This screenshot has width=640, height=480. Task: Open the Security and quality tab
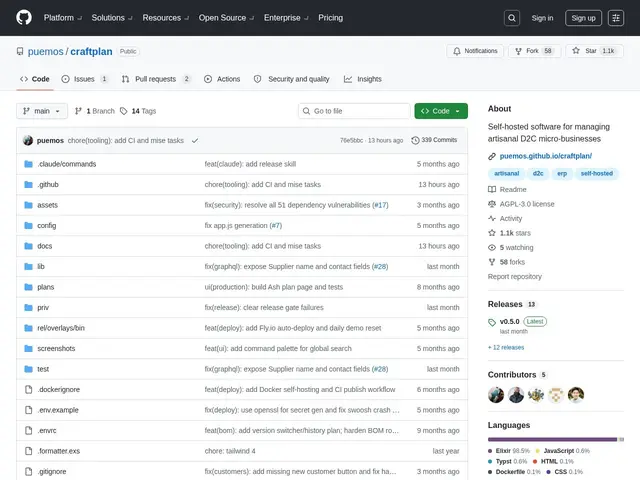click(x=291, y=79)
